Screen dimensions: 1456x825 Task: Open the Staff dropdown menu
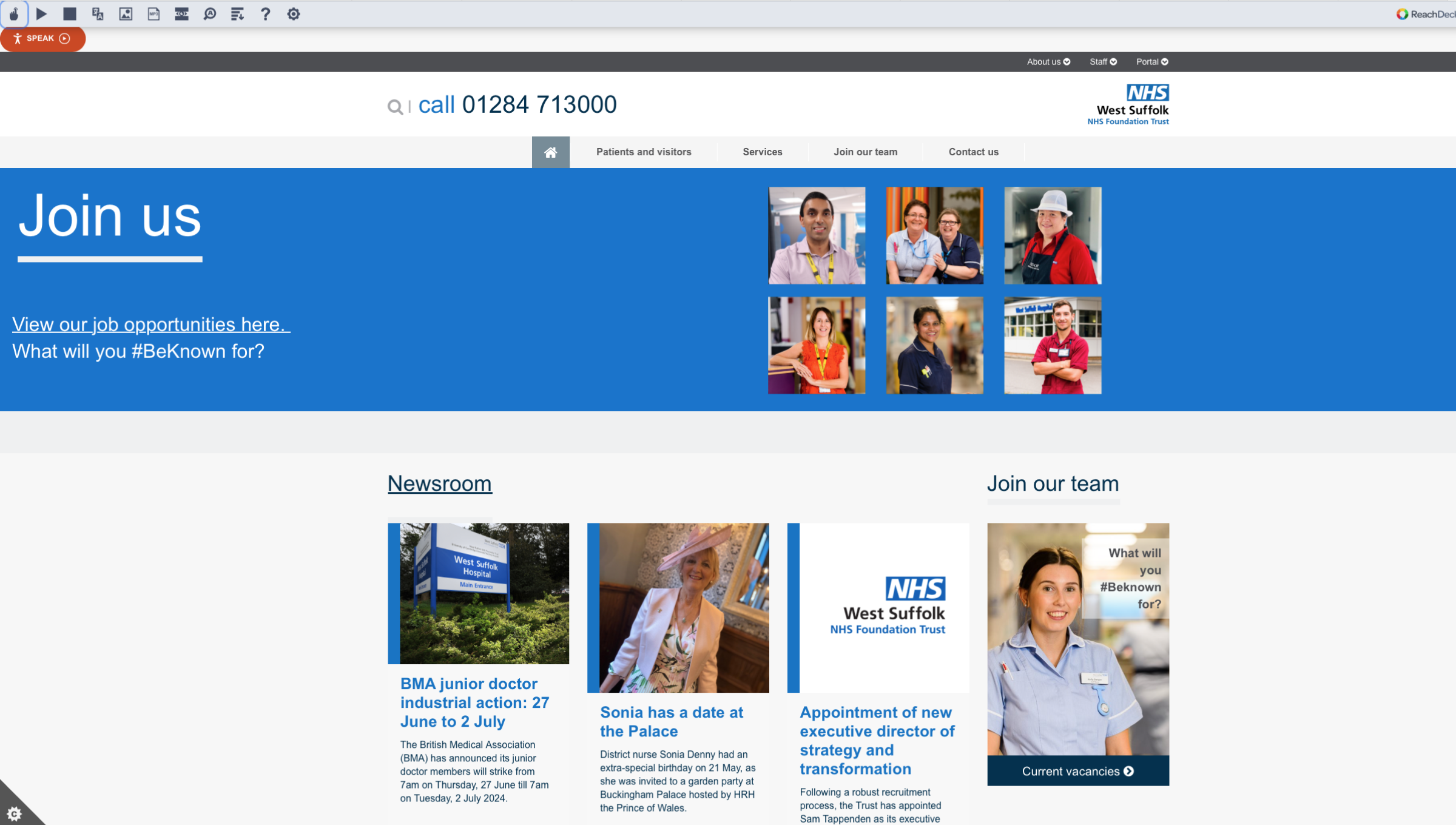tap(1102, 61)
